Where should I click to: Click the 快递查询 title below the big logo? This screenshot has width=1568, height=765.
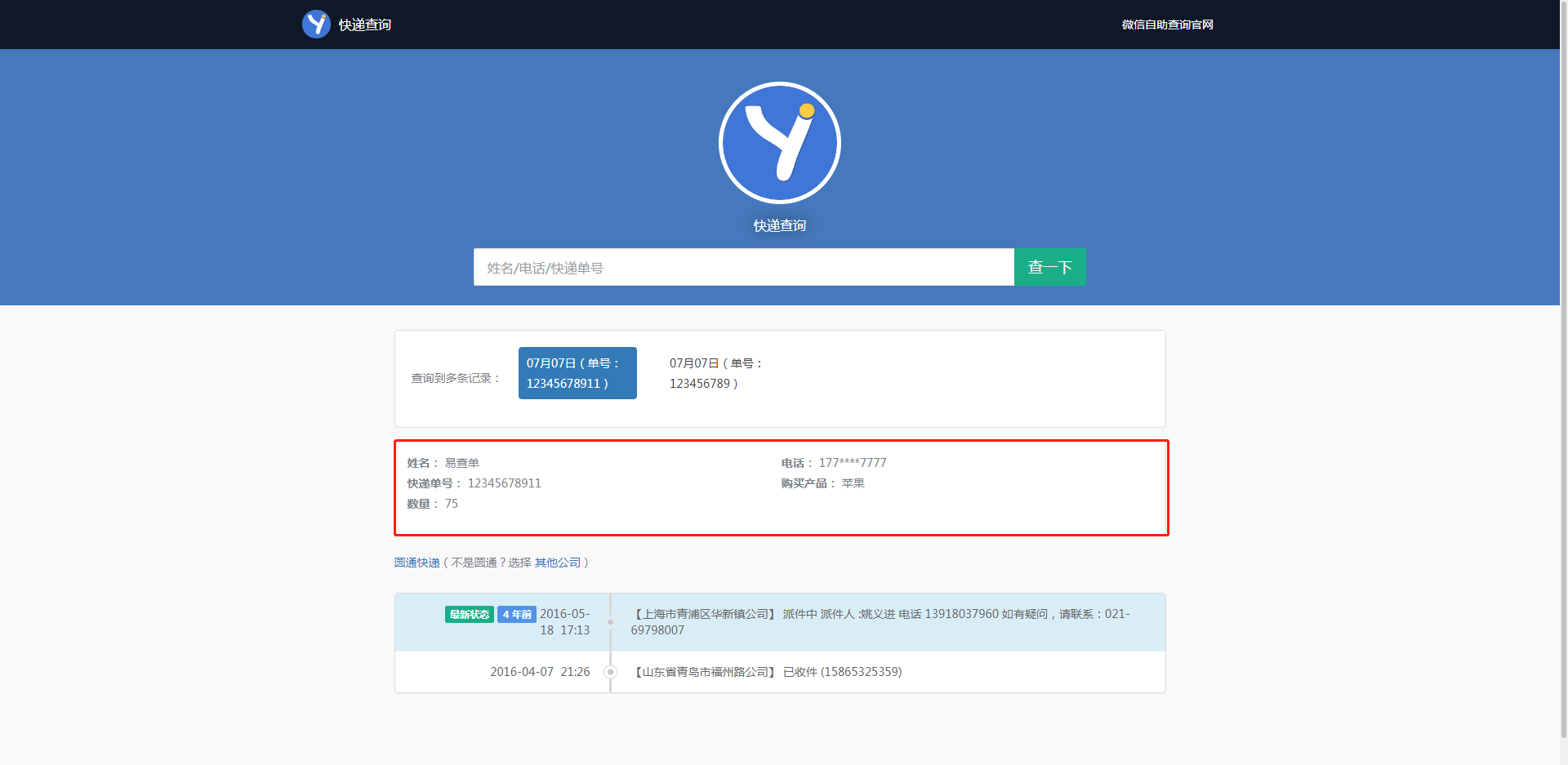point(779,225)
